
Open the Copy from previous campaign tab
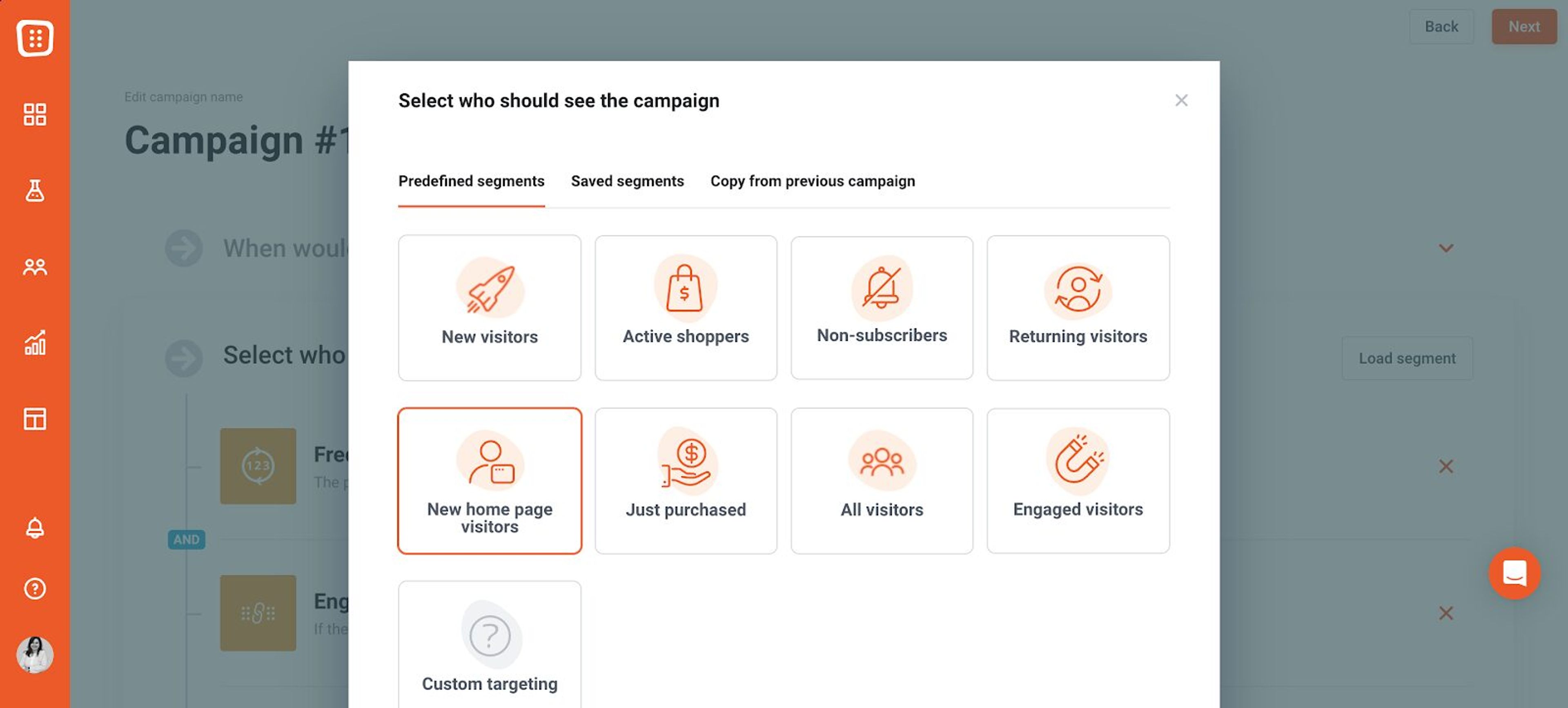pos(813,181)
